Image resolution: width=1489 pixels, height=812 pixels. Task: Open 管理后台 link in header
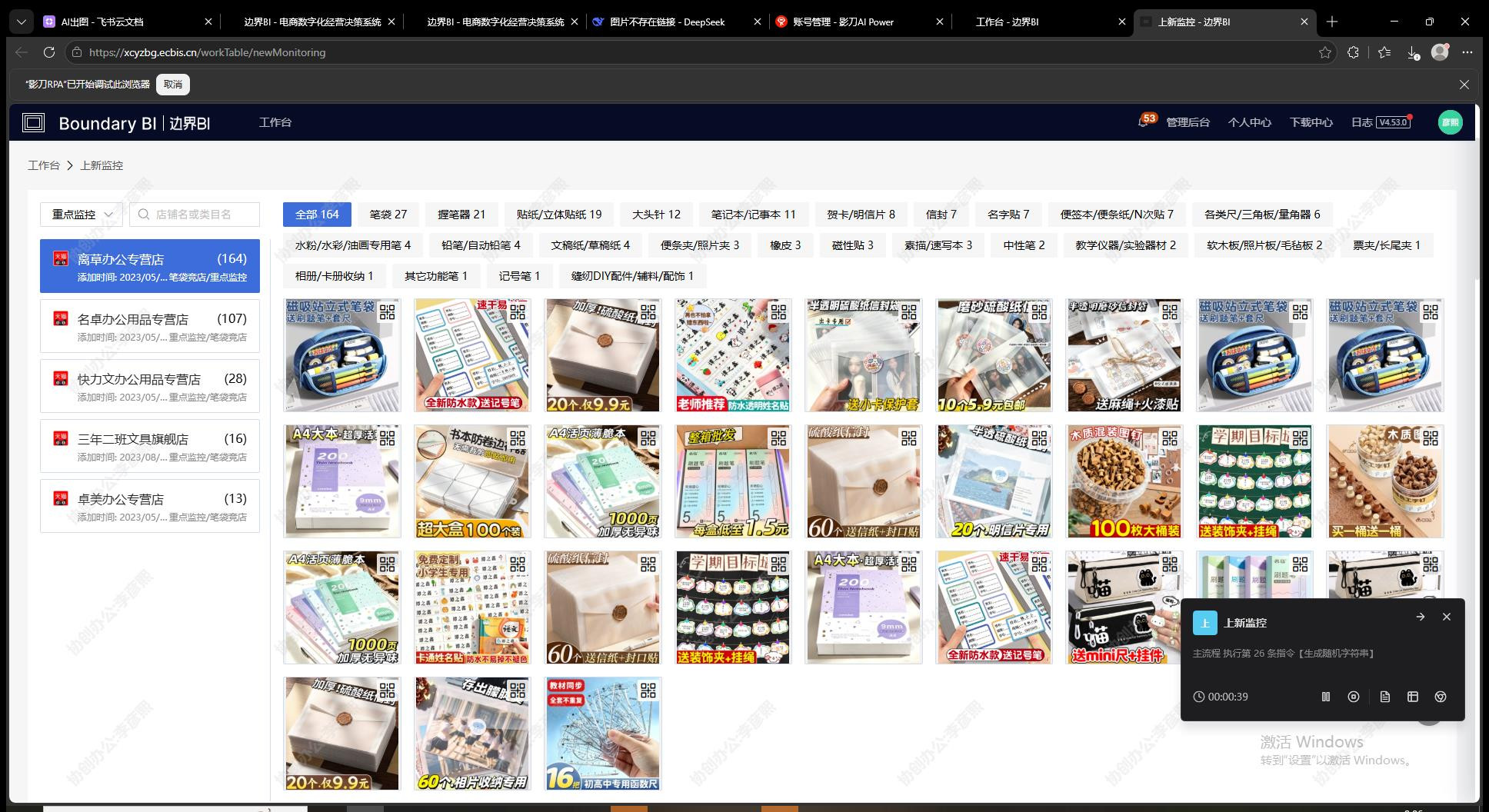tap(1188, 122)
